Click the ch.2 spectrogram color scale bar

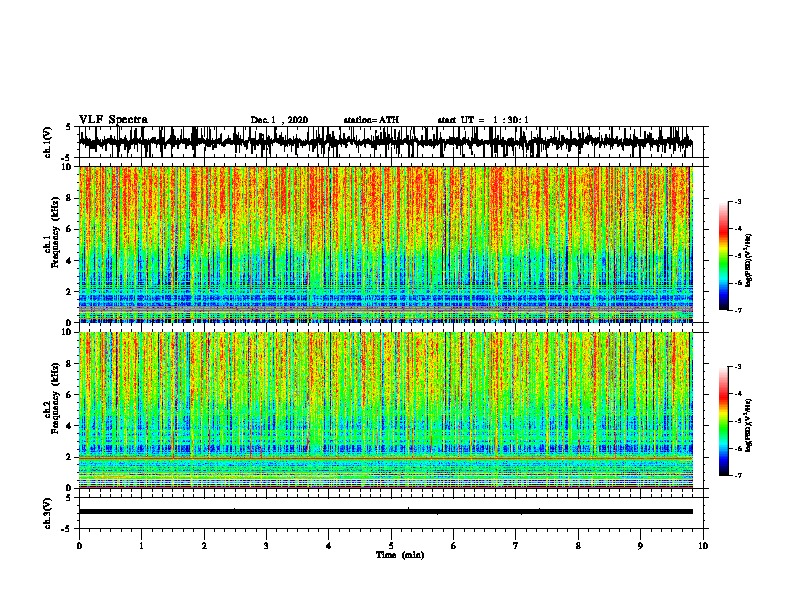coord(724,421)
